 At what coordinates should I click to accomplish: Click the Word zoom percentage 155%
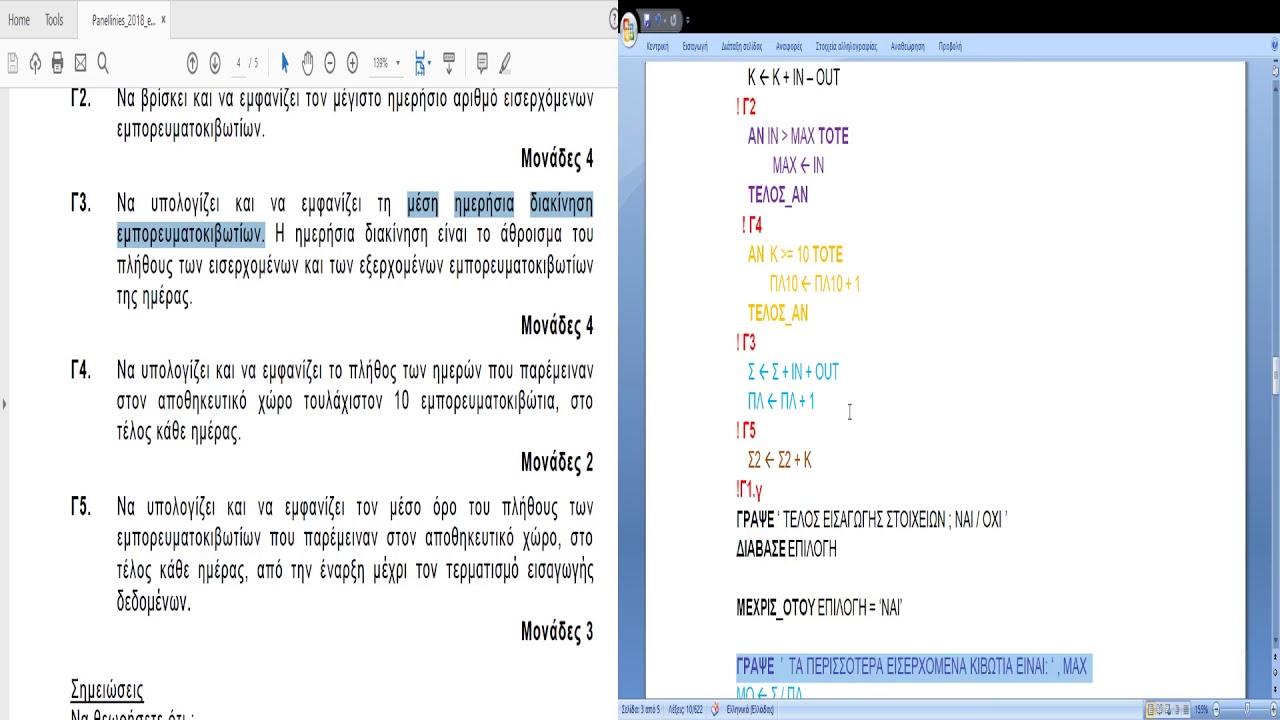point(1201,710)
